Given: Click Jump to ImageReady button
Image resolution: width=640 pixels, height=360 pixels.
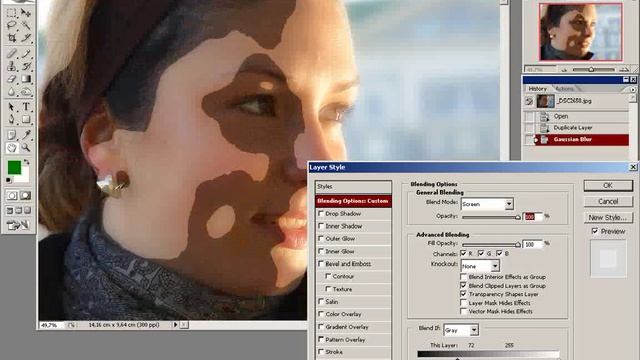Looking at the screenshot, I should pos(18,225).
